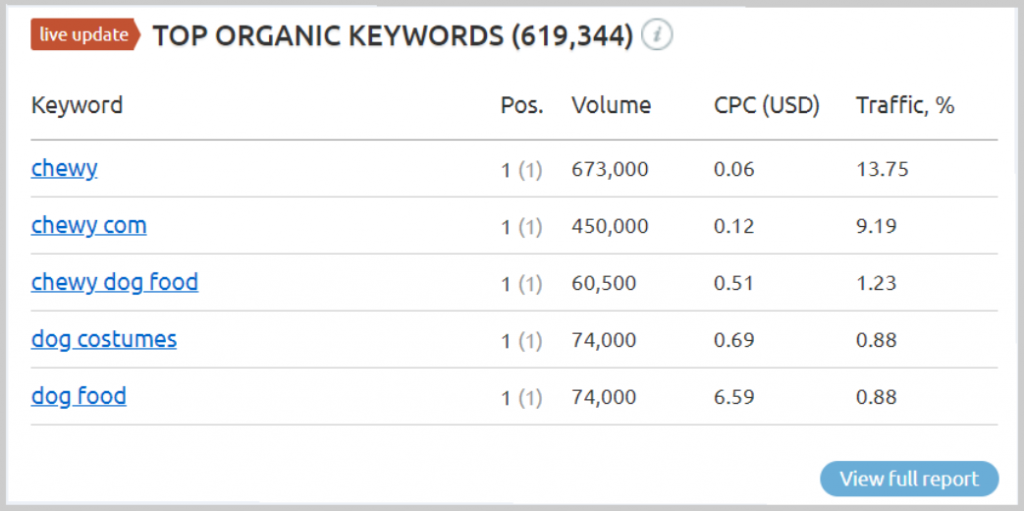Select the 60,500 volume value
The height and width of the screenshot is (511, 1024).
pos(603,284)
